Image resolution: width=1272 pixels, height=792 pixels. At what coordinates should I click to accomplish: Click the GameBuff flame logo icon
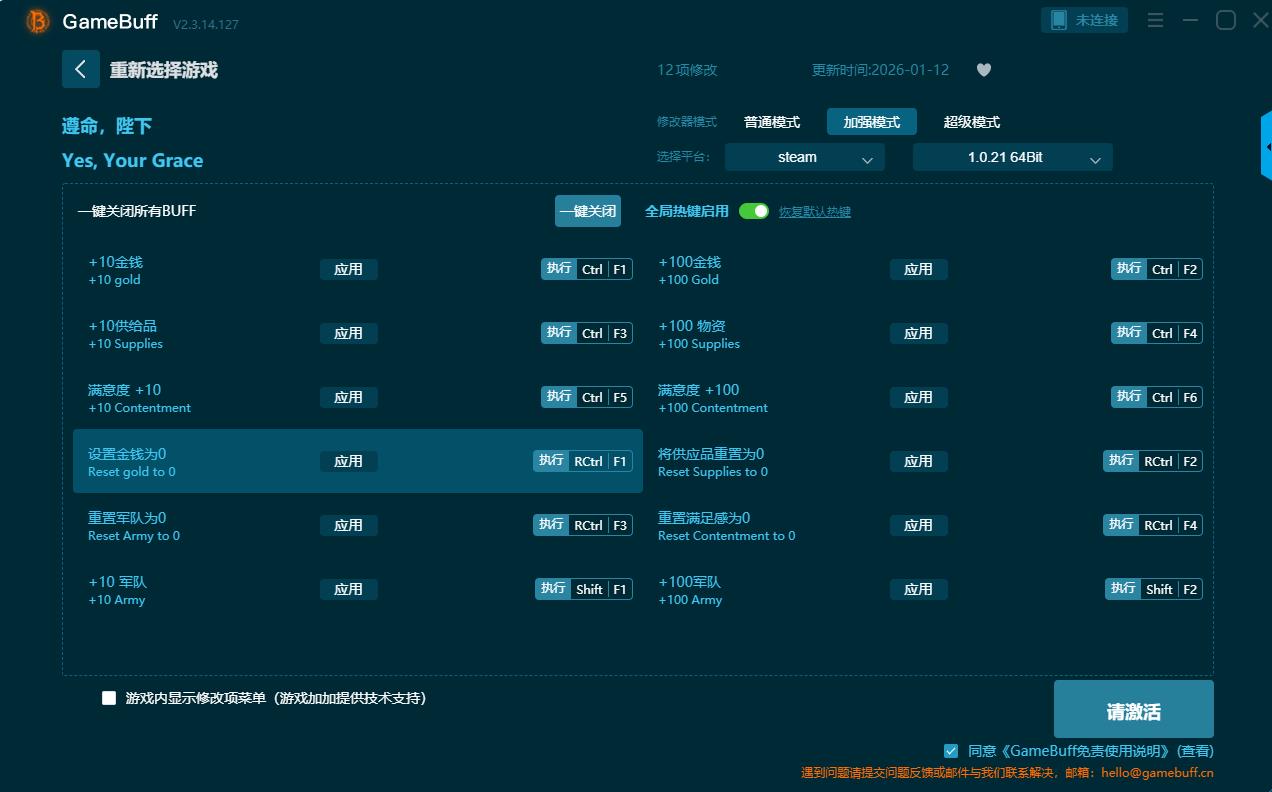(x=37, y=21)
